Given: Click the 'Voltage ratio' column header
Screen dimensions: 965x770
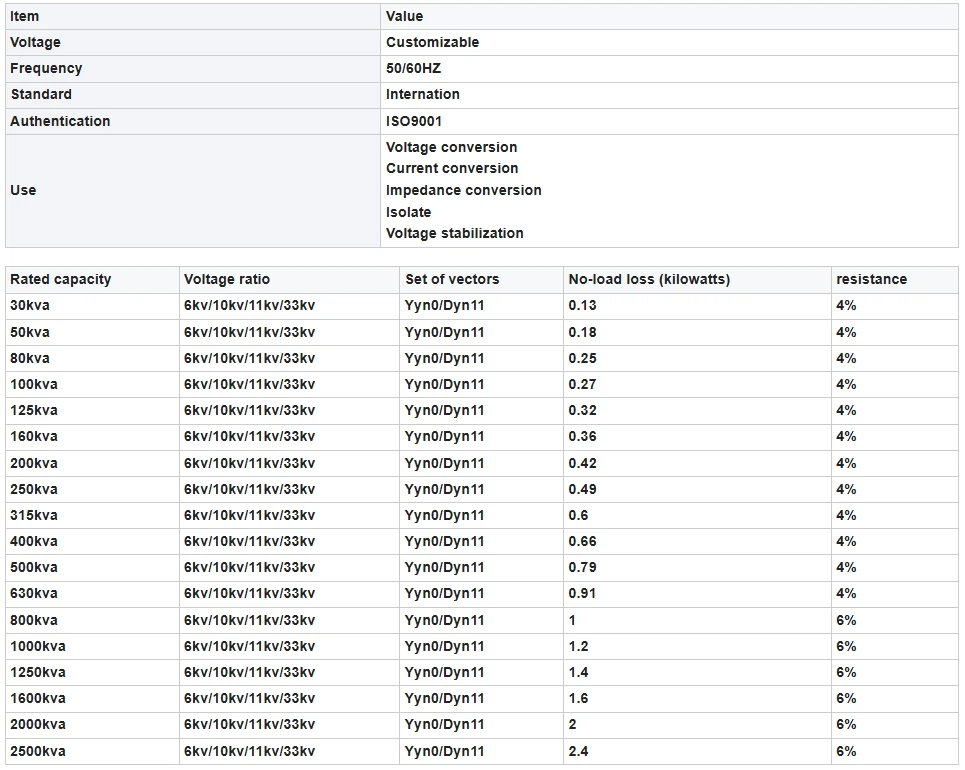Looking at the screenshot, I should tap(227, 280).
